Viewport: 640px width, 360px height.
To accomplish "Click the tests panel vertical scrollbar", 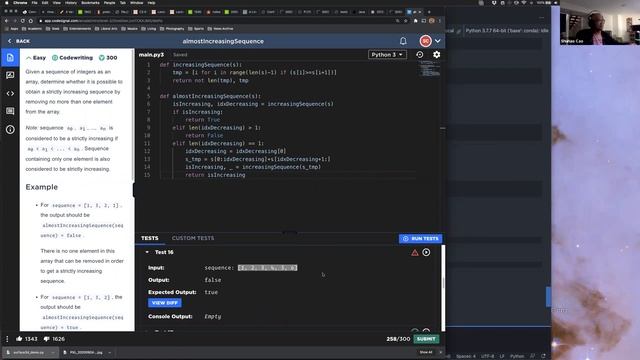I will click(443, 282).
